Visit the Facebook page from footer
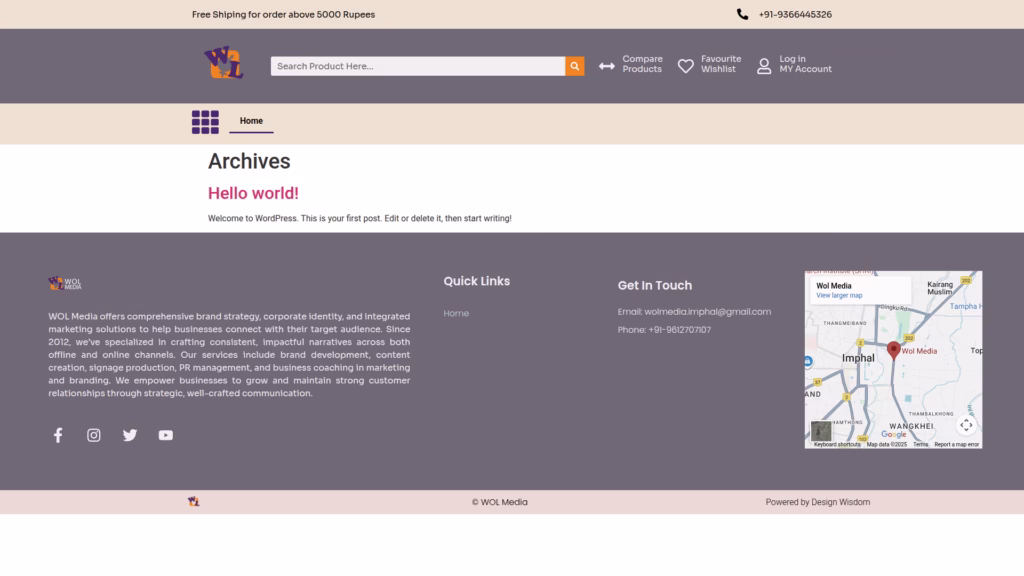 point(58,435)
